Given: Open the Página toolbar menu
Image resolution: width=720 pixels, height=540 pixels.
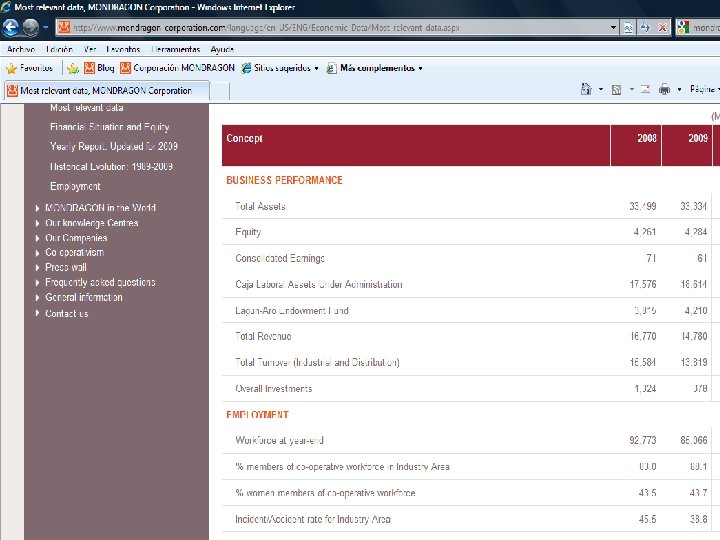Looking at the screenshot, I should 704,89.
